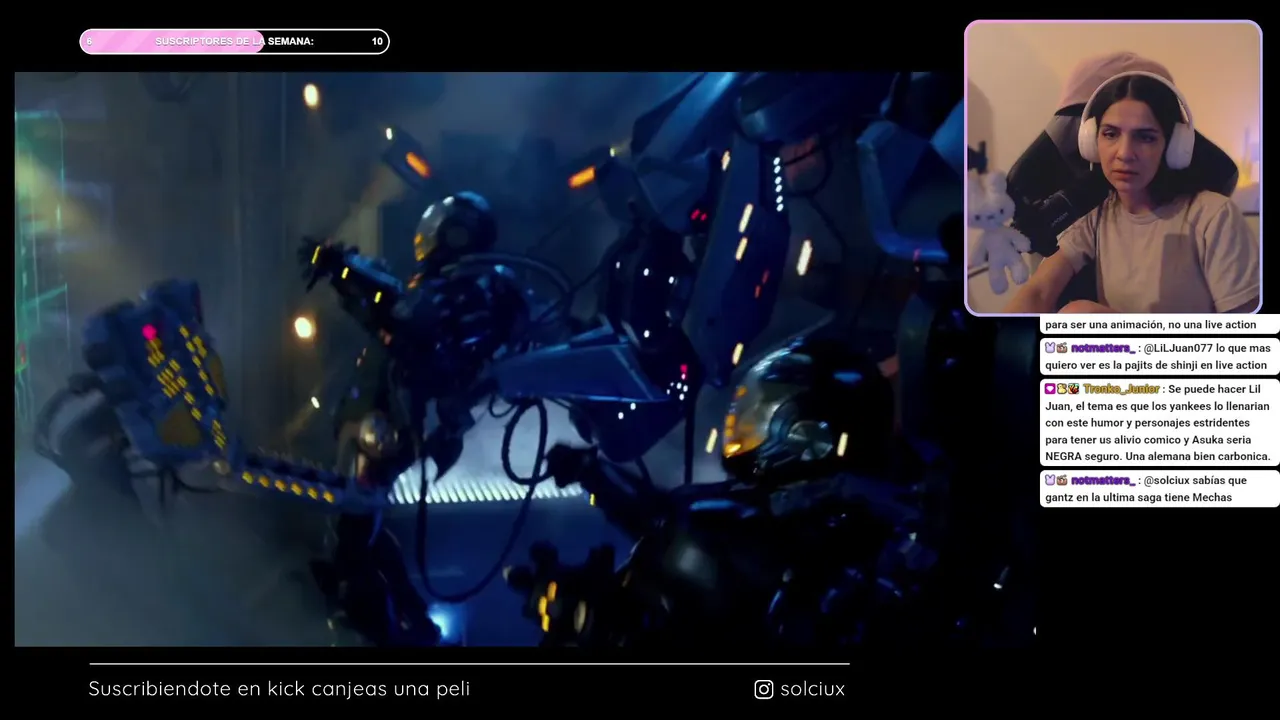This screenshot has width=1280, height=720.
Task: Click notmatters_ username on the gantz message
Action: click(1103, 480)
